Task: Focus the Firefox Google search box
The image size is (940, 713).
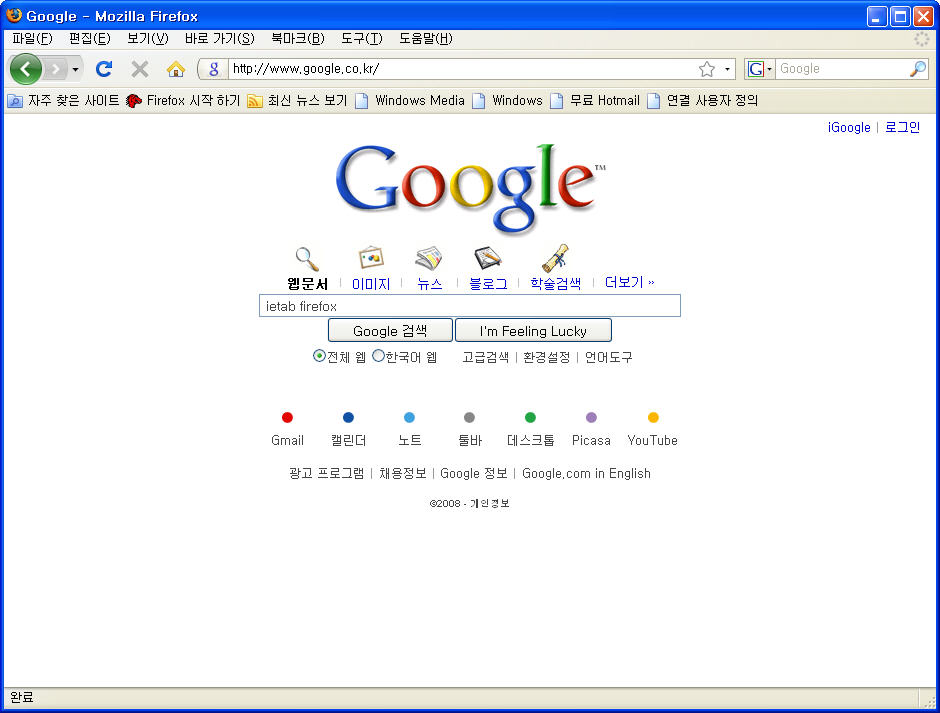Action: pyautogui.click(x=842, y=69)
